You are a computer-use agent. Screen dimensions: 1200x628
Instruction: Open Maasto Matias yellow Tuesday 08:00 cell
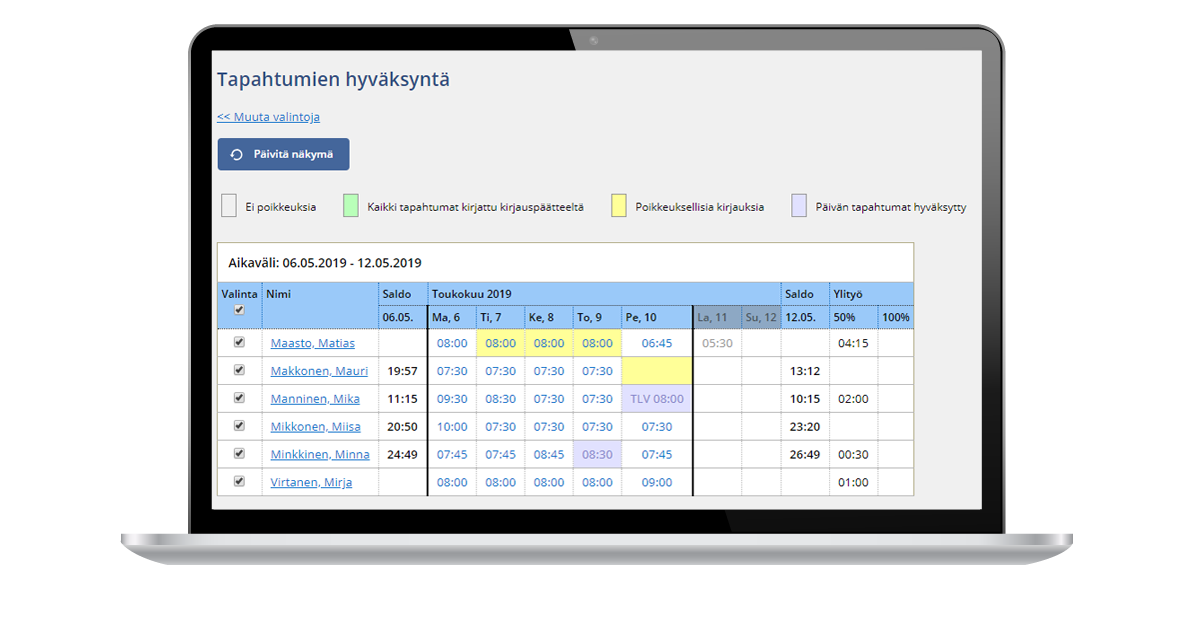click(500, 343)
